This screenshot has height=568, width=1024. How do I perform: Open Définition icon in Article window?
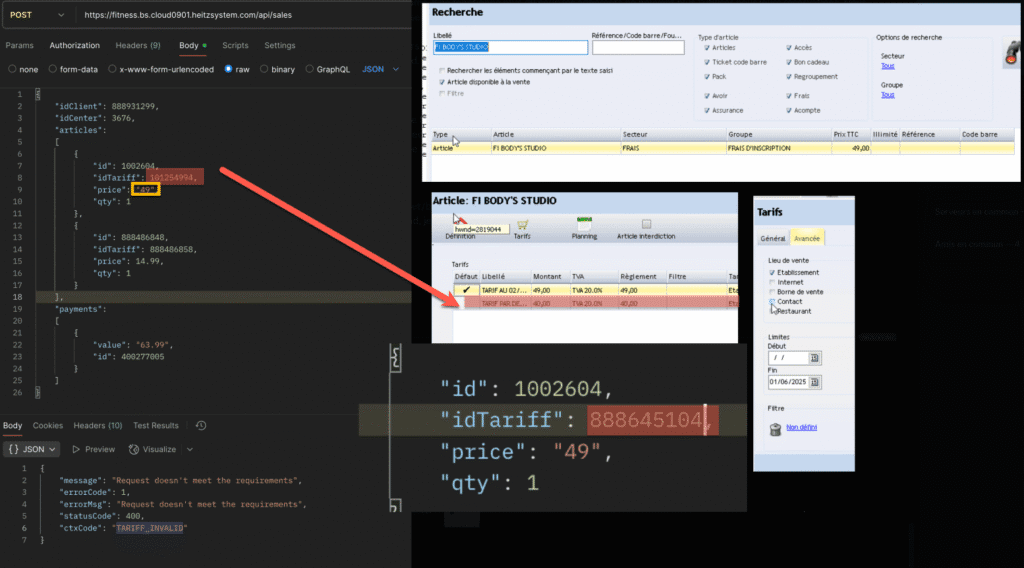click(x=460, y=220)
